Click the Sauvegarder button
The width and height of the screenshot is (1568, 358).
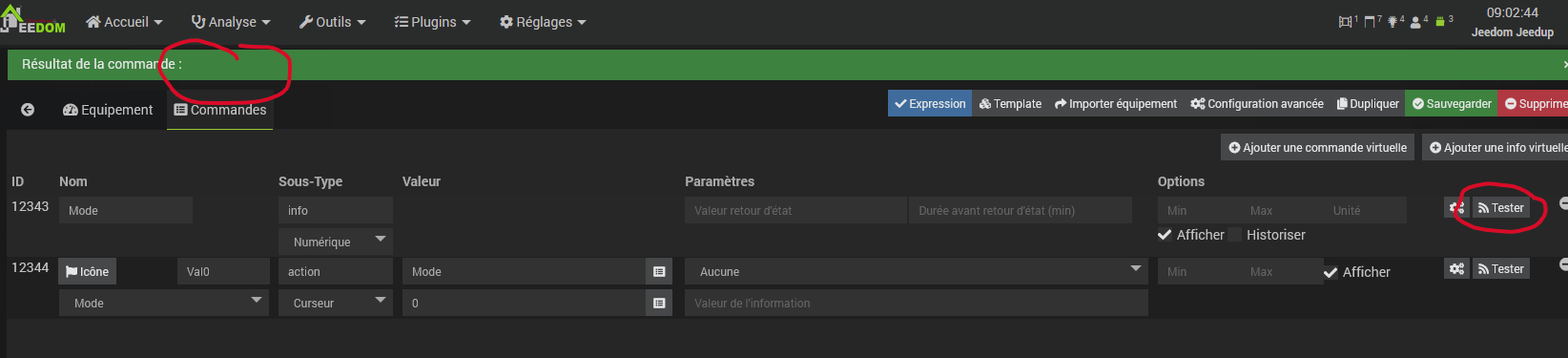[x=1452, y=104]
